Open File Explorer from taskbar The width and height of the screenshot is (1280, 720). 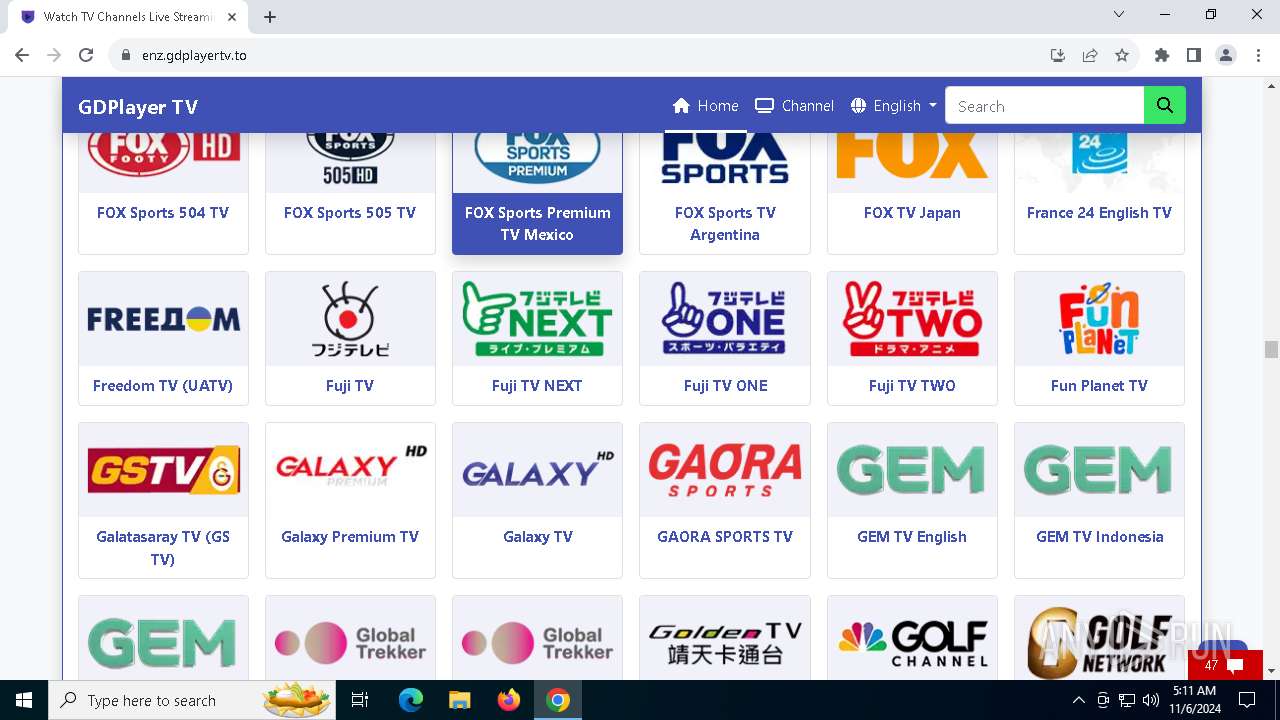(459, 700)
